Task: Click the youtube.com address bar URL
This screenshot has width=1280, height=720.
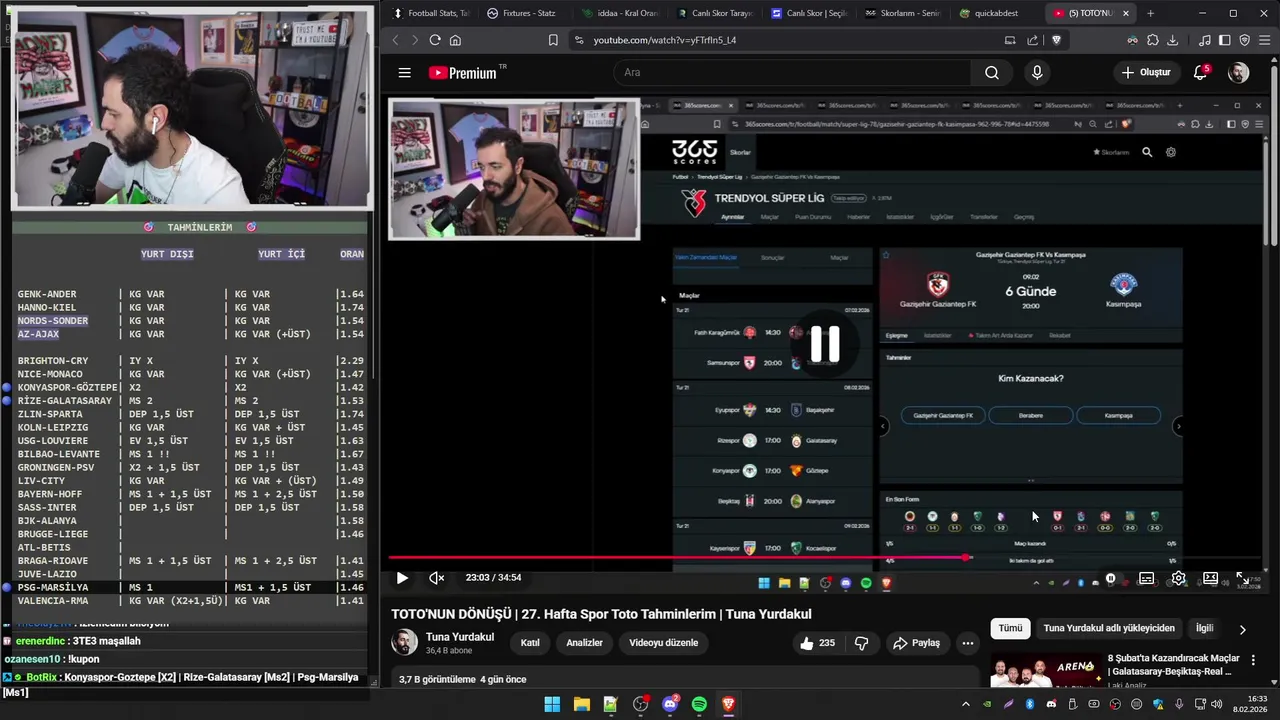Action: pyautogui.click(x=665, y=40)
